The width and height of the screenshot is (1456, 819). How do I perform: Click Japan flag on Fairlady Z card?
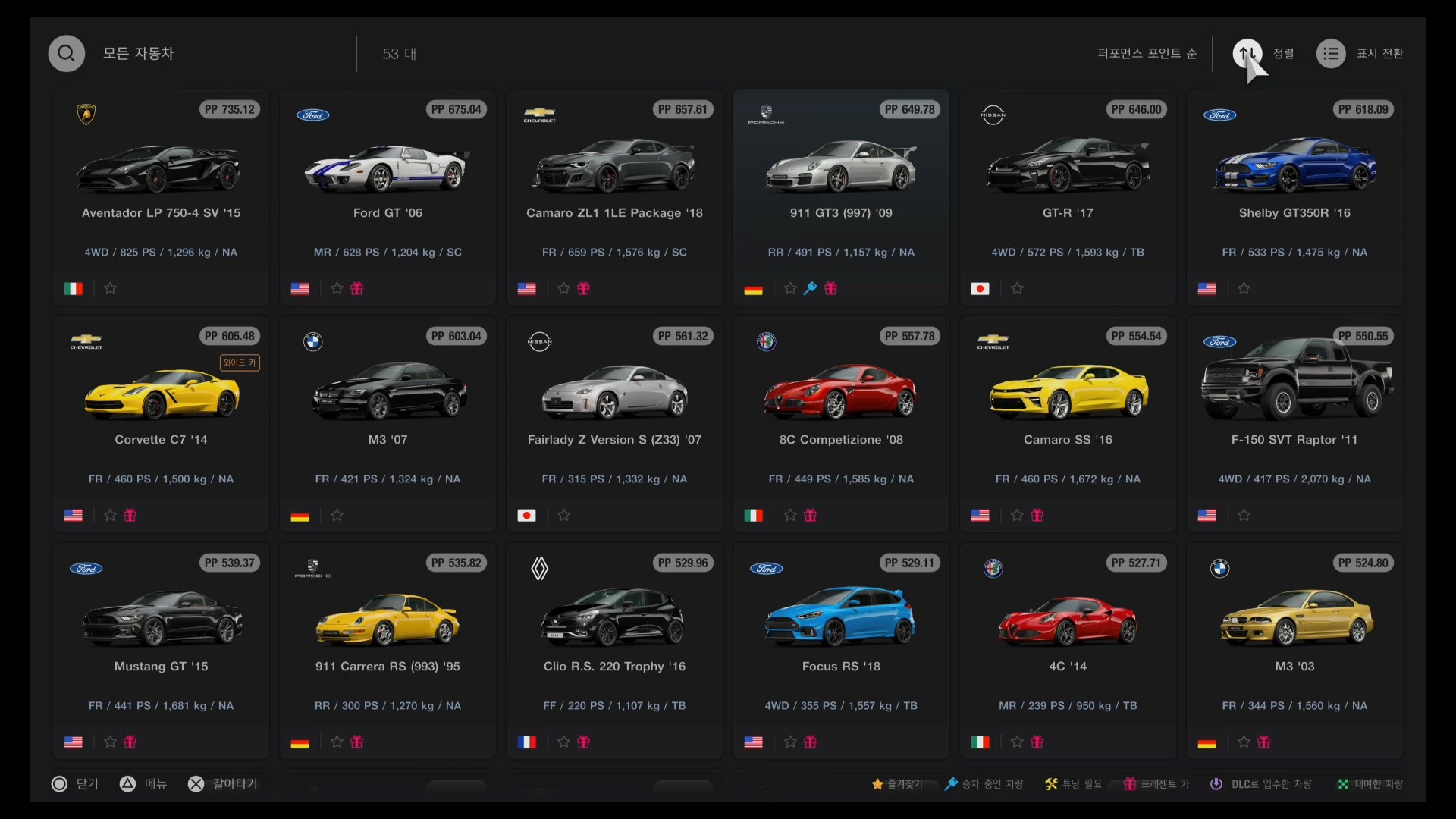526,515
